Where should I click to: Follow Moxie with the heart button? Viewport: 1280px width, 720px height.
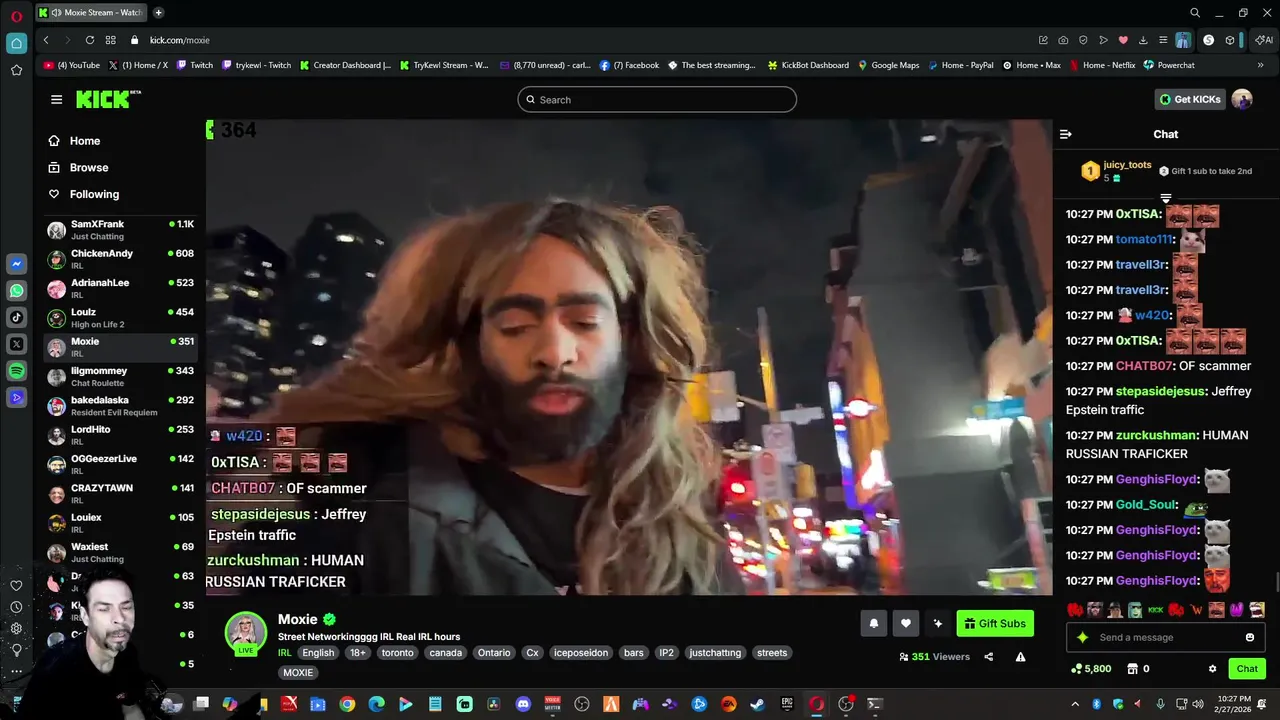(x=905, y=623)
